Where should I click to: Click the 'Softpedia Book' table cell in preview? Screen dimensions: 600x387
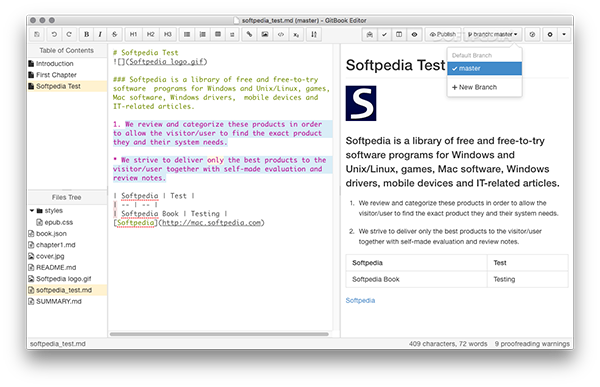(x=416, y=279)
